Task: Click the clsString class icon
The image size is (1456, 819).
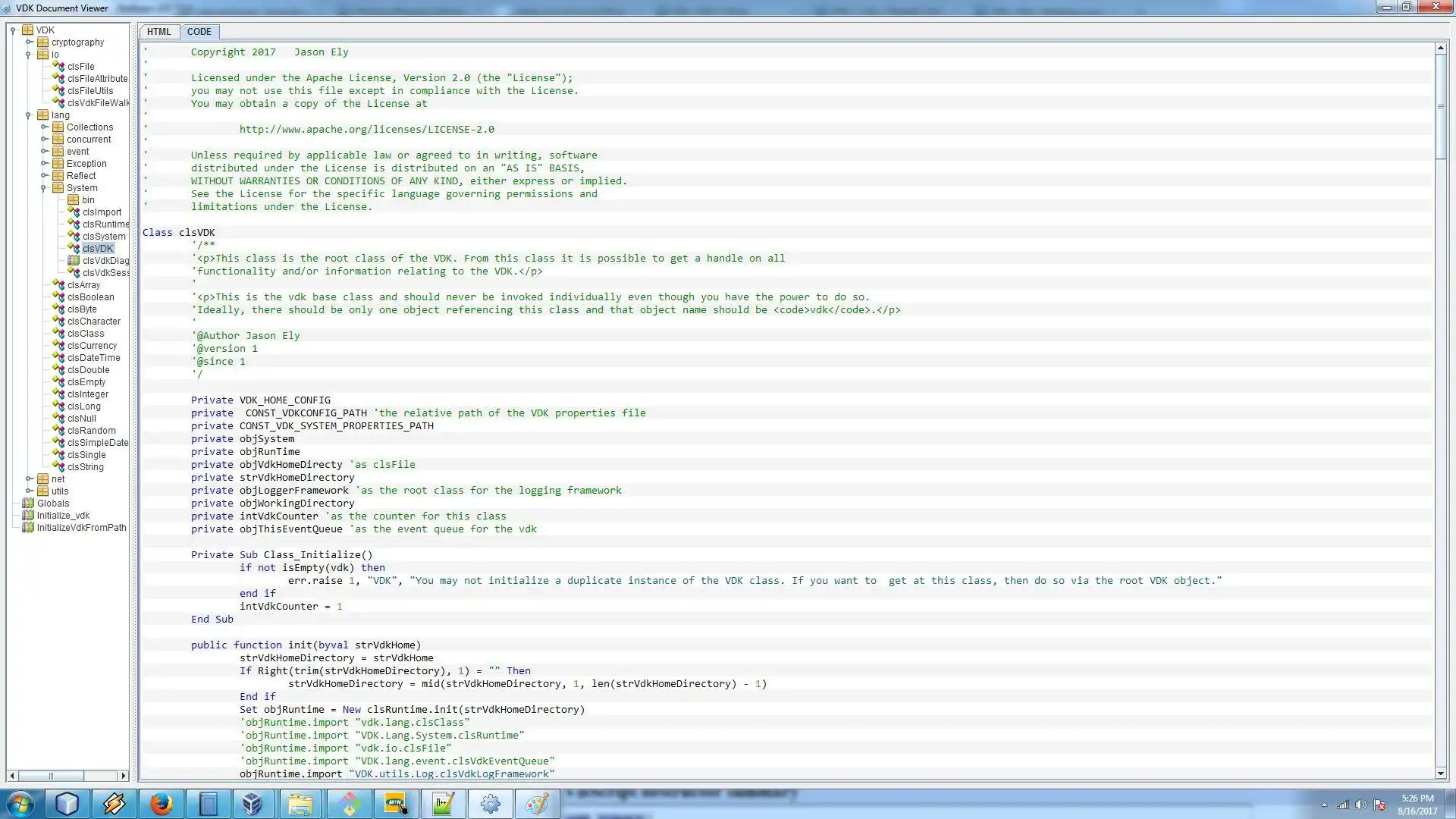Action: [x=58, y=467]
